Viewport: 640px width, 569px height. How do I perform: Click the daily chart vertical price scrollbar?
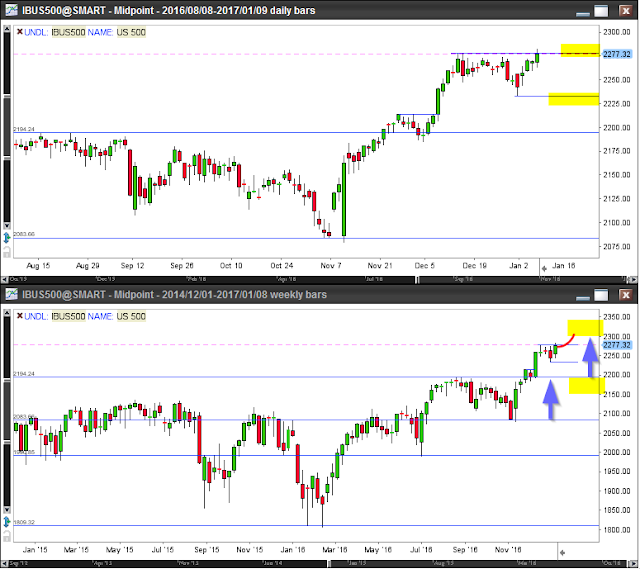click(x=7, y=127)
